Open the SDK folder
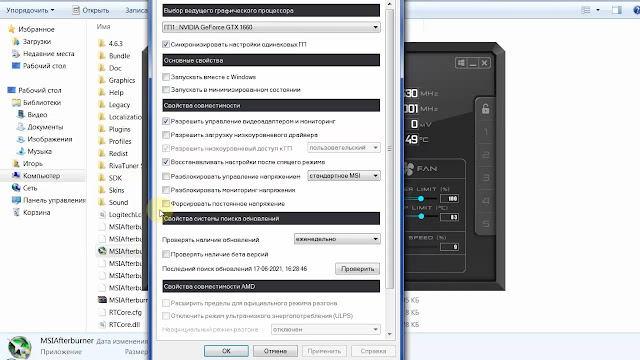This screenshot has width=640, height=360. [x=111, y=178]
